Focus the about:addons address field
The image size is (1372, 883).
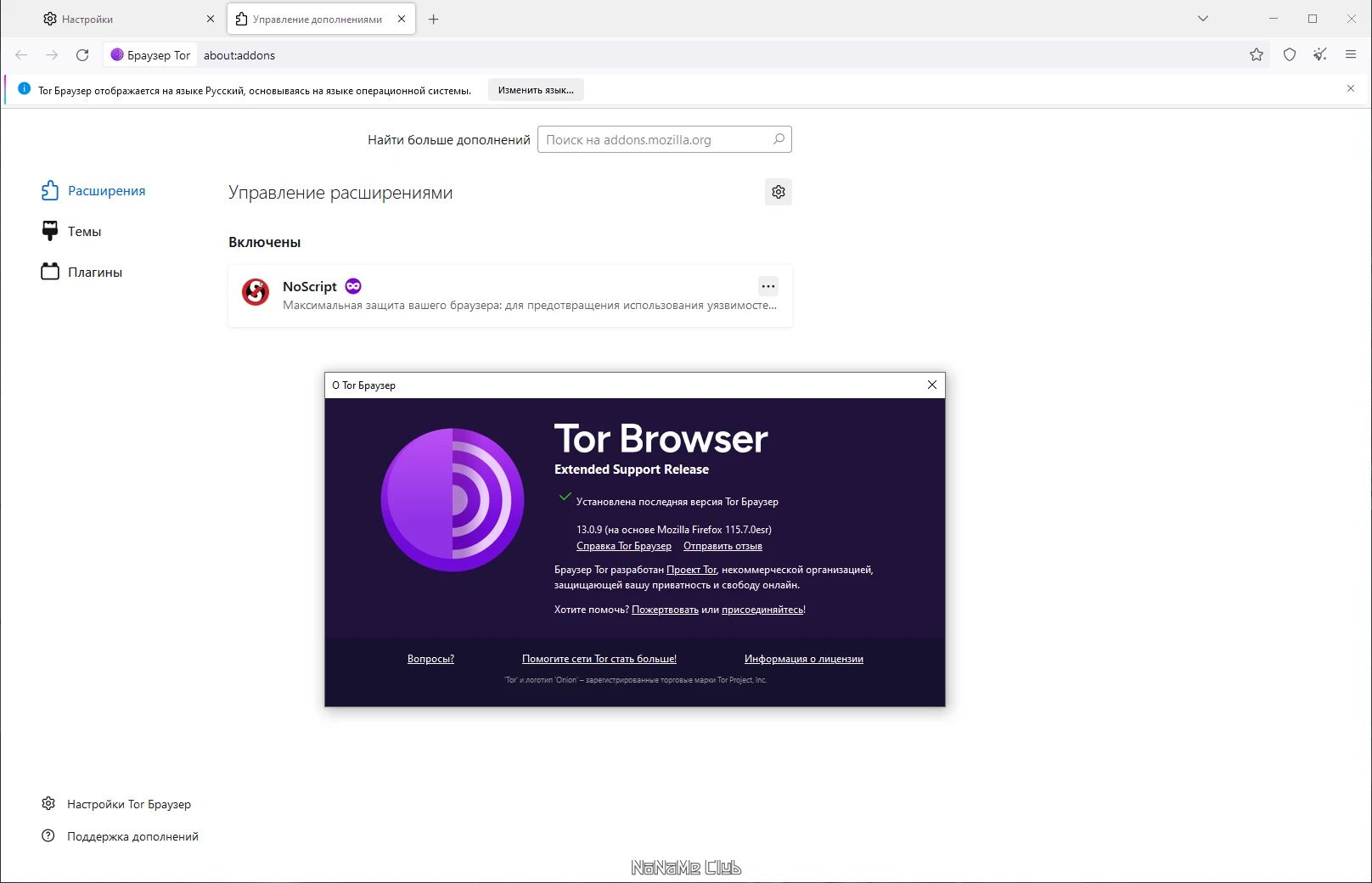point(720,55)
